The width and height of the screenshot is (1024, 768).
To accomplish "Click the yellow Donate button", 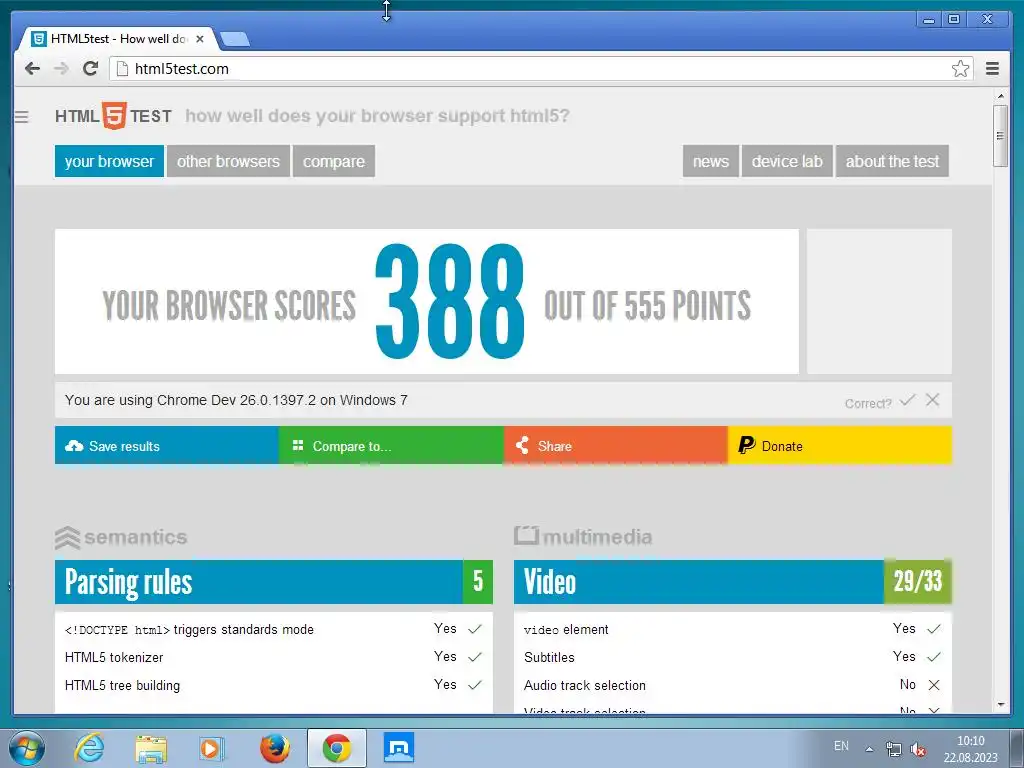I will pos(839,445).
